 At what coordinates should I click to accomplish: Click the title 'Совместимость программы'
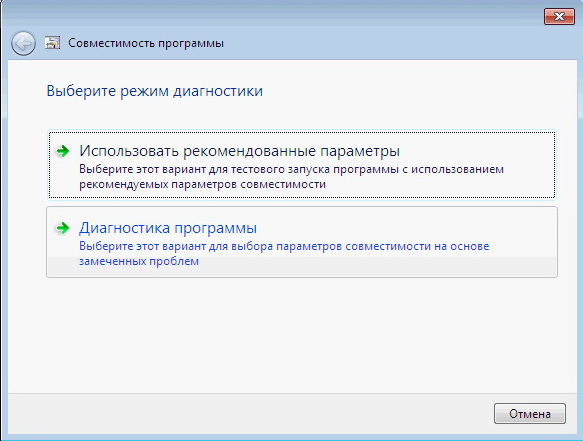pyautogui.click(x=146, y=43)
